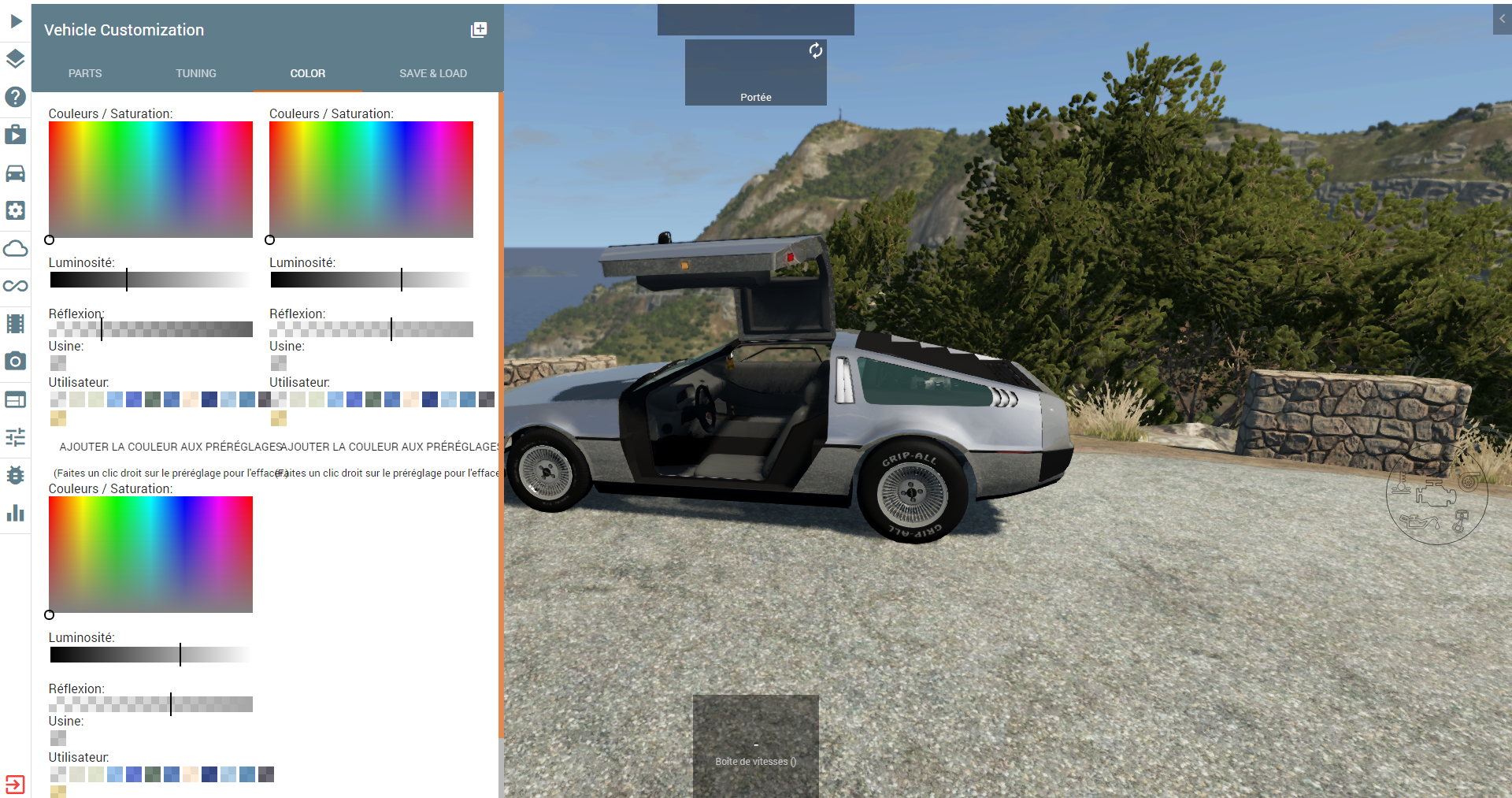Choose the peach user swatch of the second paint
The height and width of the screenshot is (798, 1512).
[411, 399]
